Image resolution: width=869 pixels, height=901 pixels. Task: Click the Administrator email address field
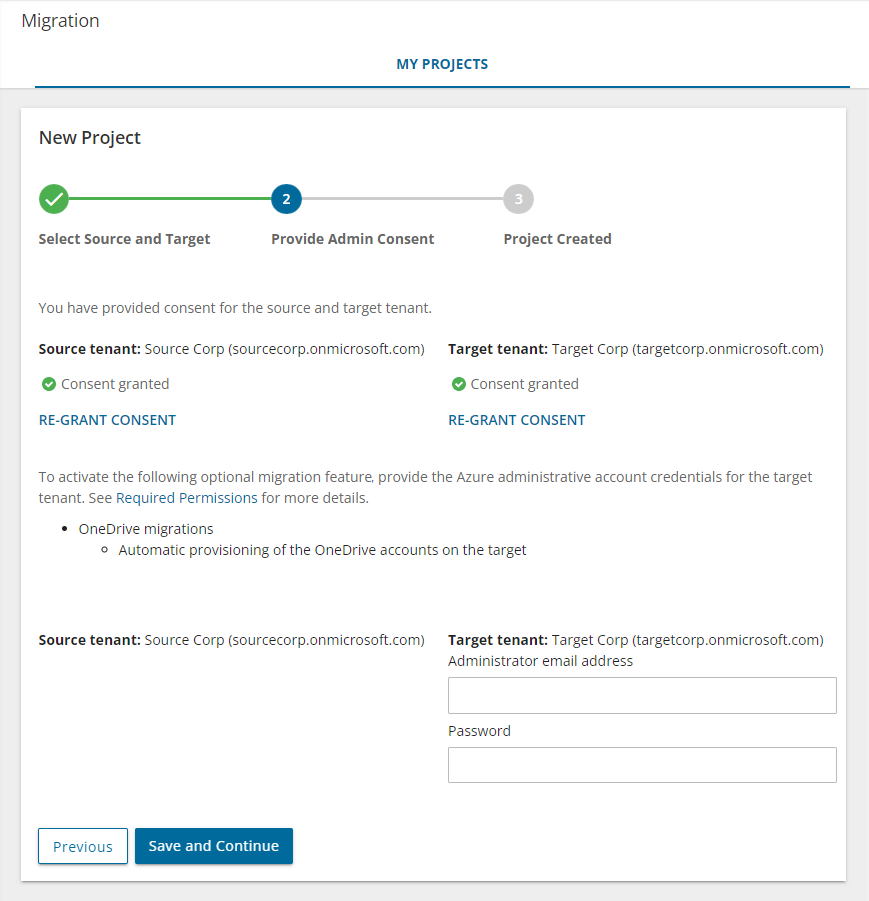pyautogui.click(x=642, y=695)
